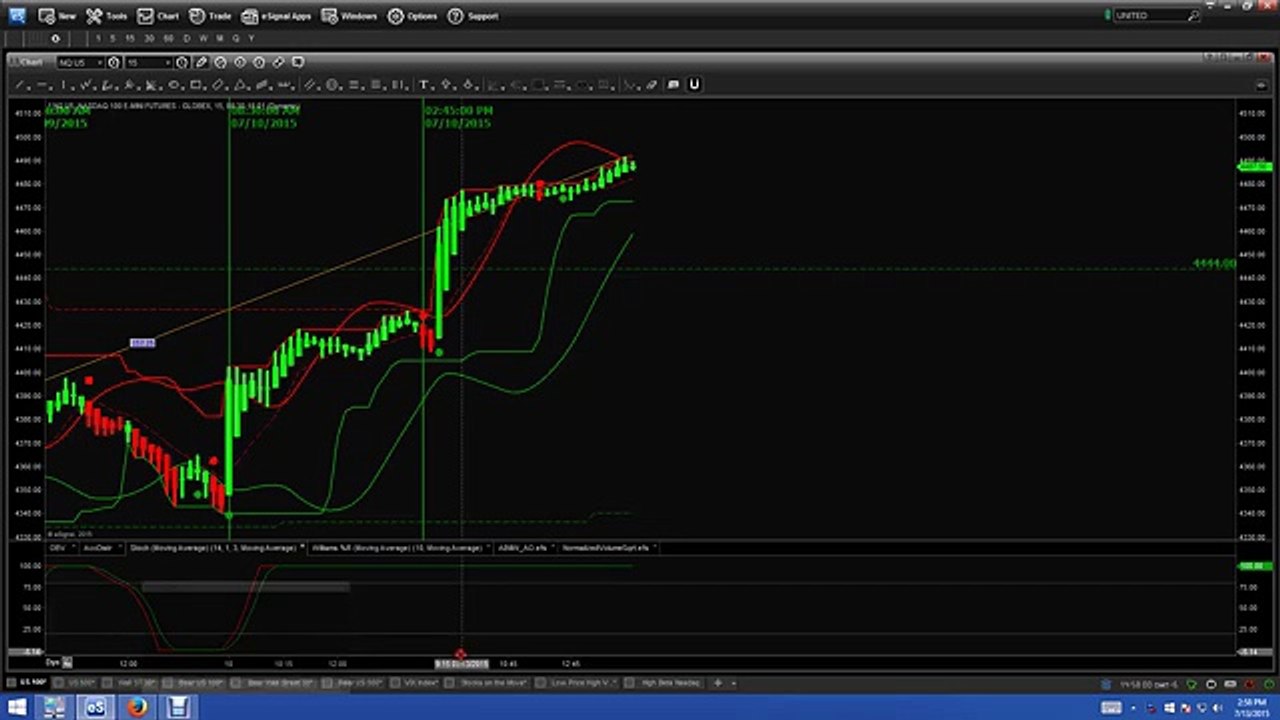Select the 60 minute interval button
The image size is (1280, 720).
(x=168, y=38)
